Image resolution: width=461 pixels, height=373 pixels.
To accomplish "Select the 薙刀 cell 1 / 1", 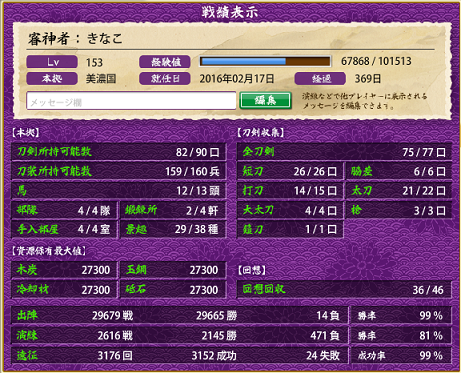I will click(290, 229).
